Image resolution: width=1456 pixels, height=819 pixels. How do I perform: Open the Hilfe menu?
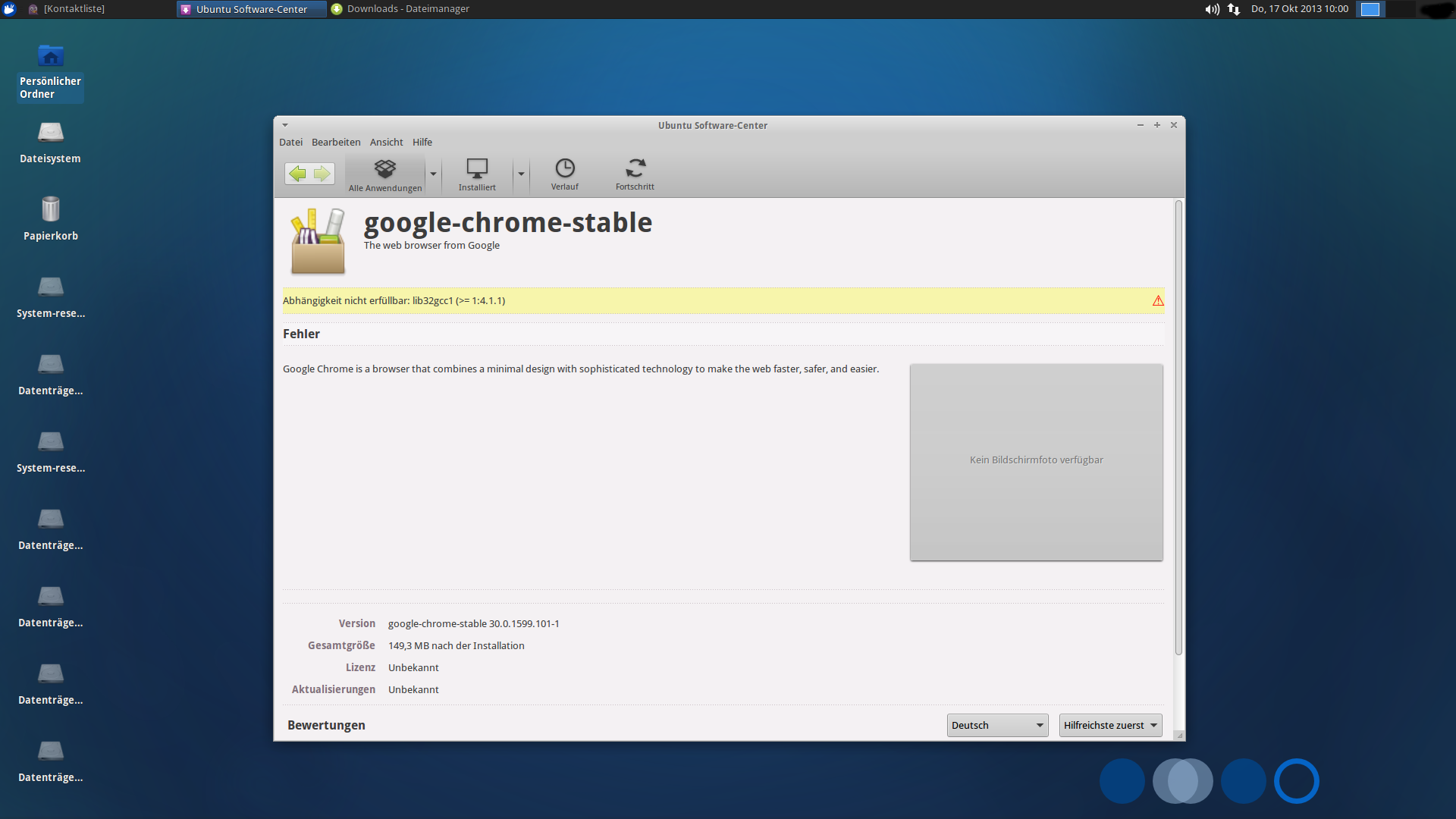[x=422, y=143]
